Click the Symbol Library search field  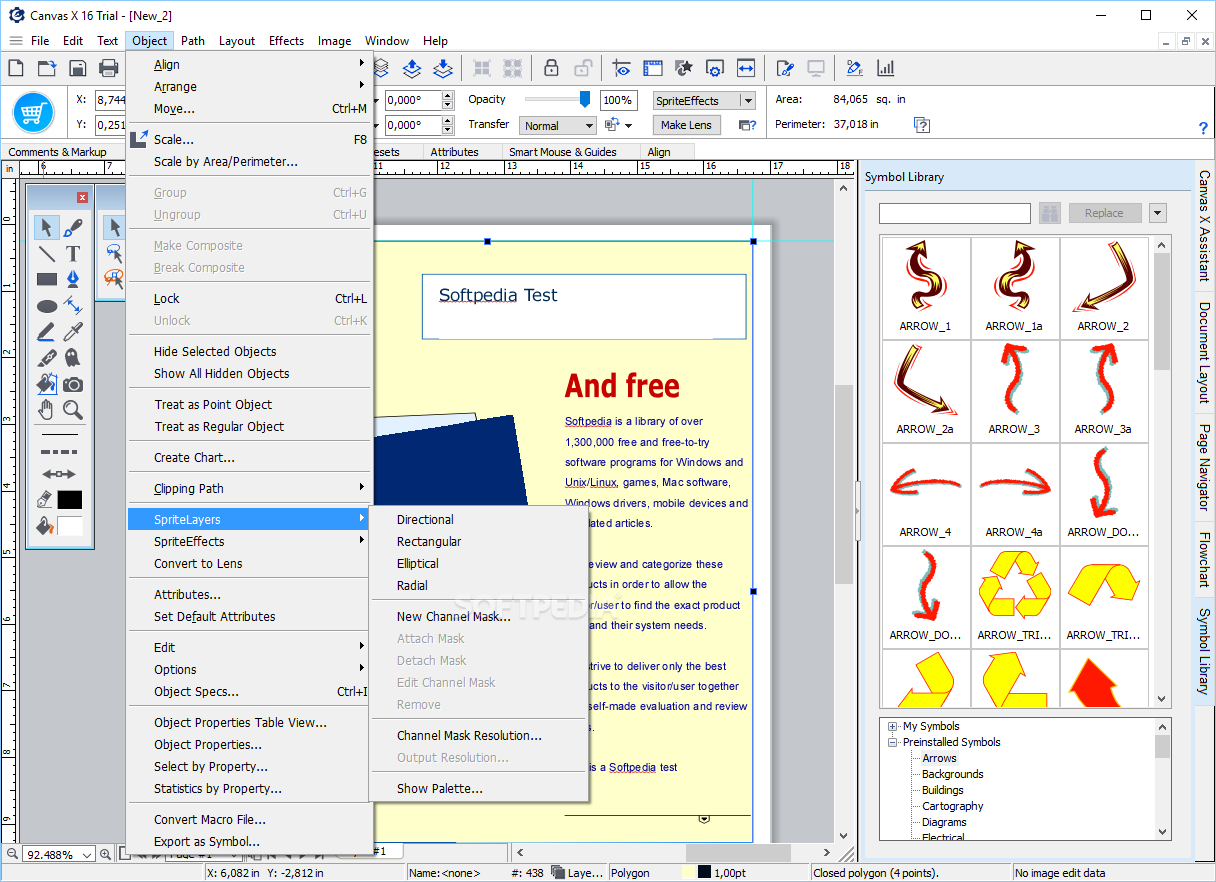click(x=954, y=213)
